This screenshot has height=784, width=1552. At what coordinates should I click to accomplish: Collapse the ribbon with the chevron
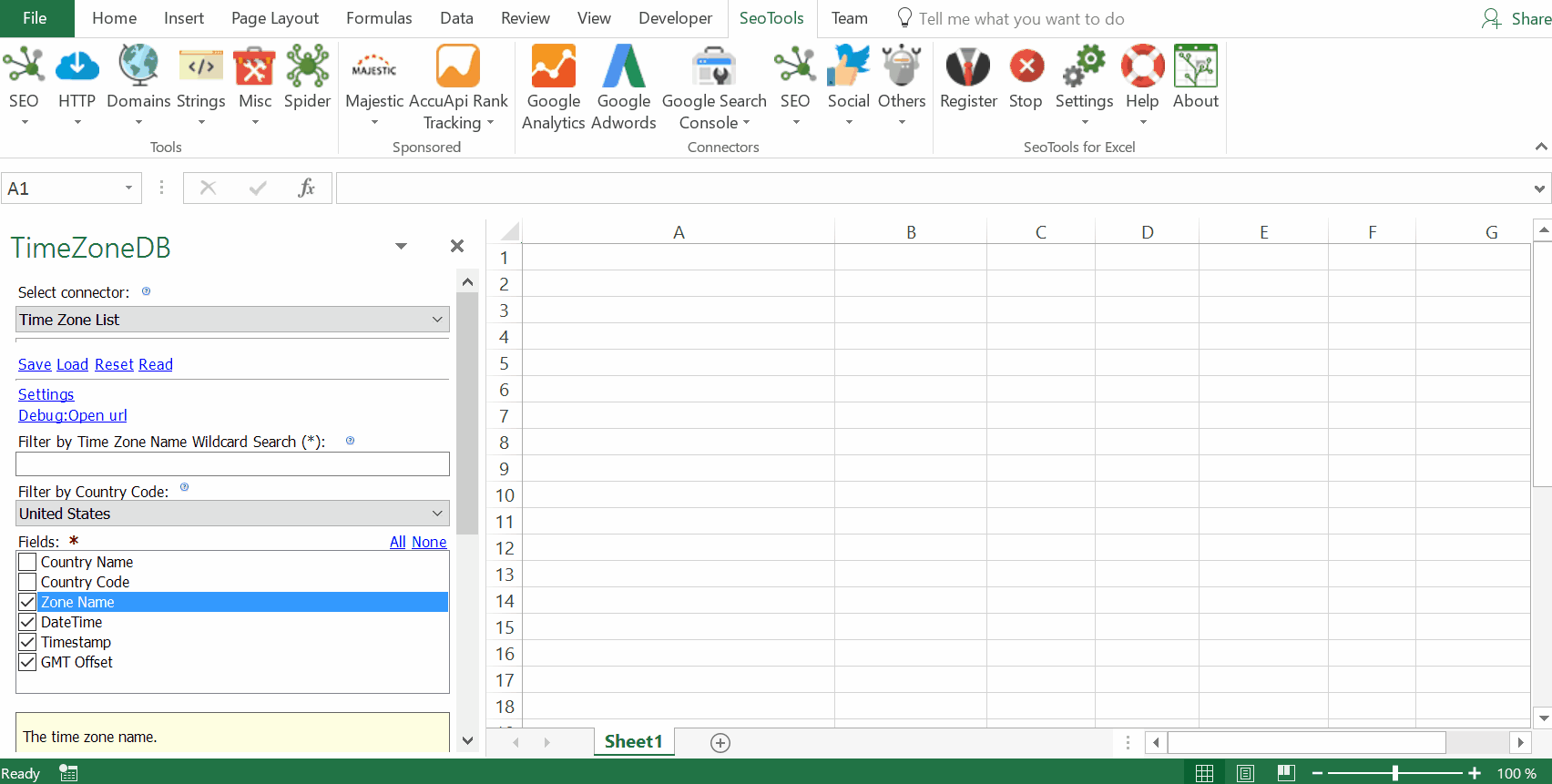pyautogui.click(x=1540, y=147)
